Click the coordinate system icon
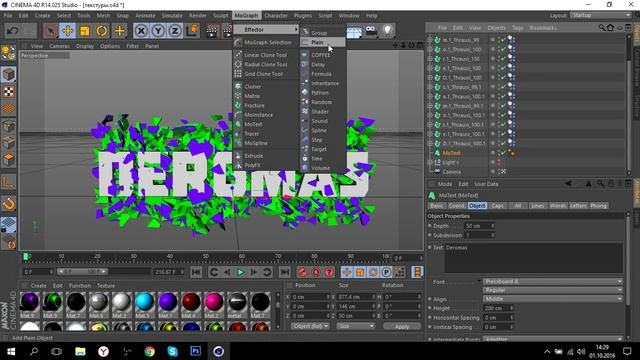The width and height of the screenshot is (640, 360). (192, 31)
